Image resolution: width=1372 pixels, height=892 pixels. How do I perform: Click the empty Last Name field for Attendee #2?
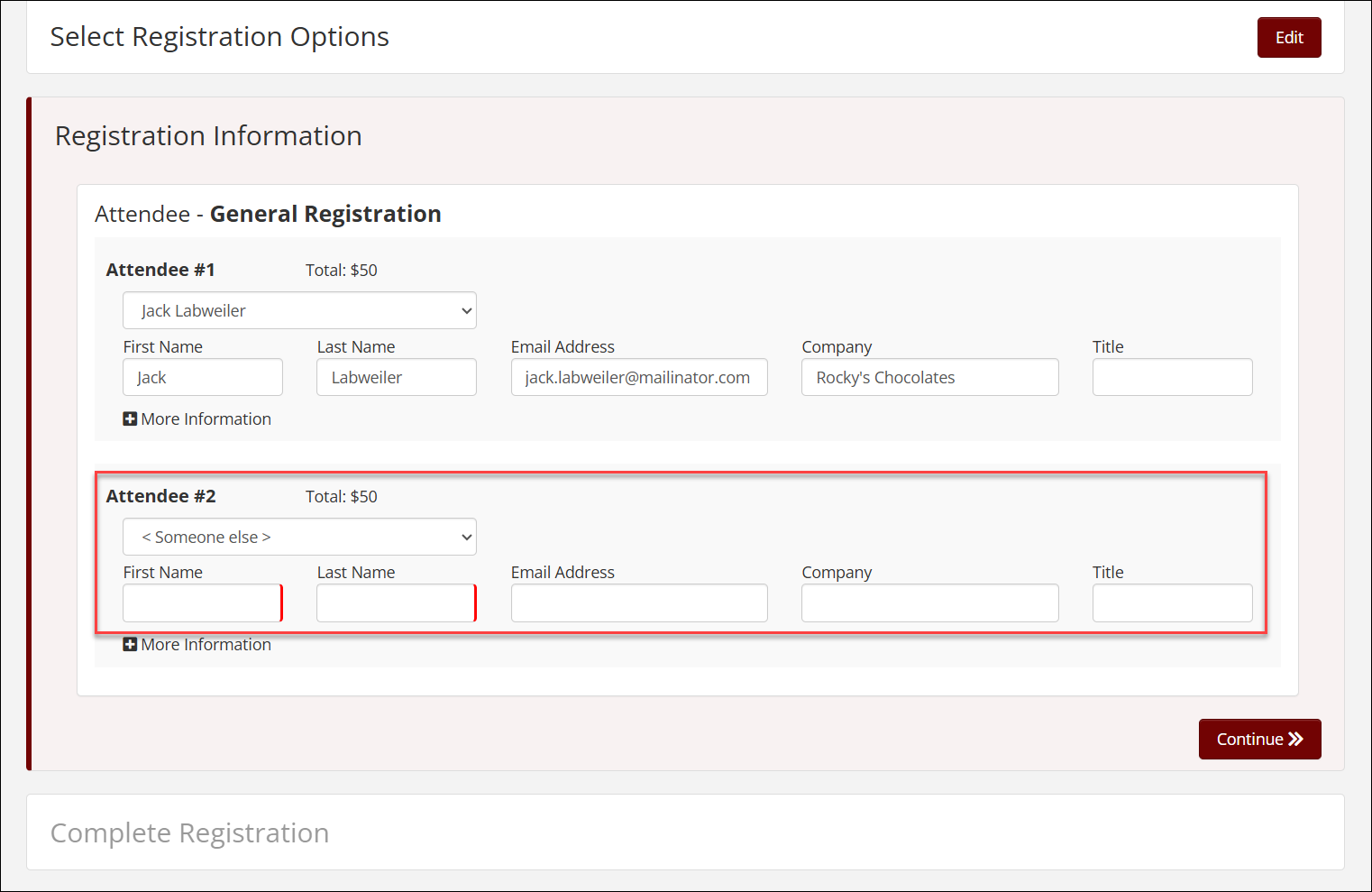click(x=396, y=602)
